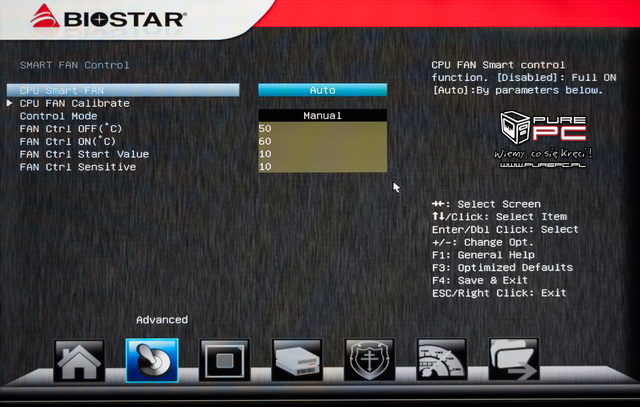Select the FAN Ctrl Start Value setting
The image size is (640, 407).
[84, 154]
